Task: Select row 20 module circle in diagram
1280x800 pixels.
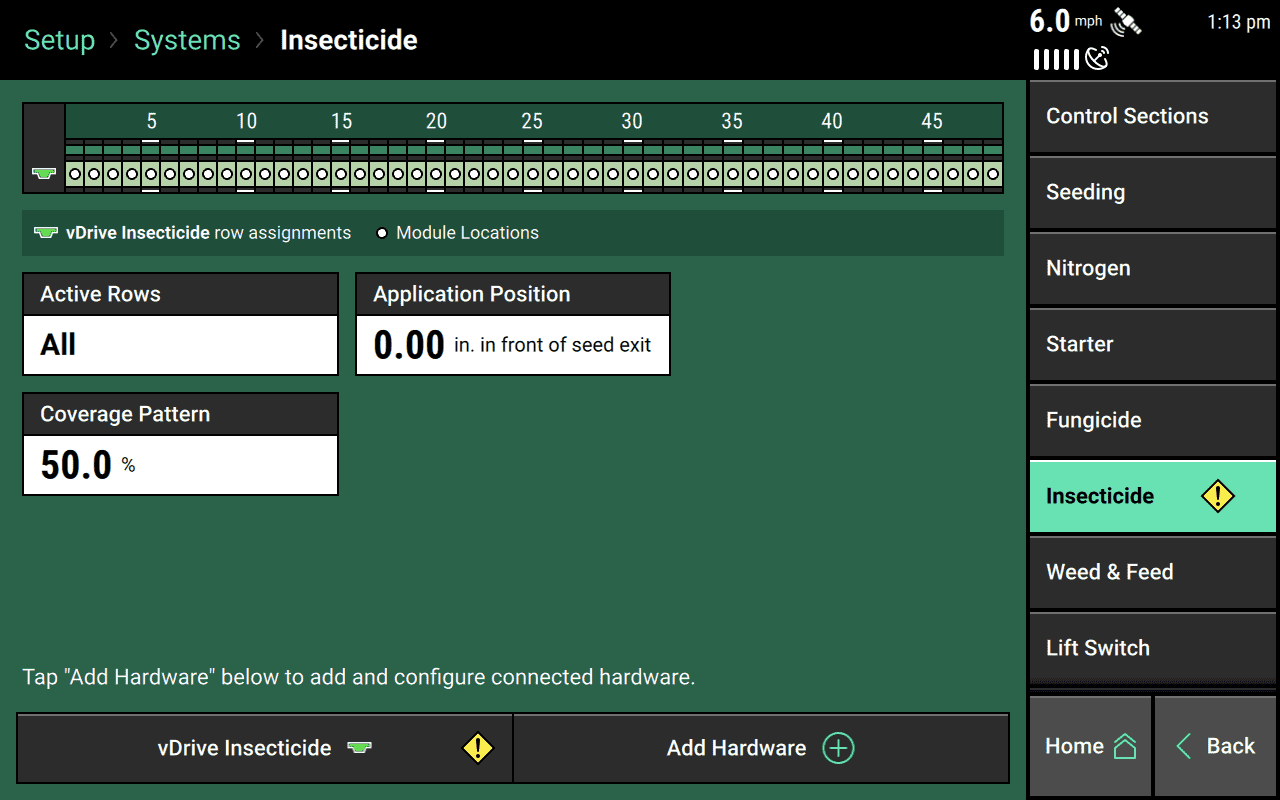Action: (x=437, y=174)
